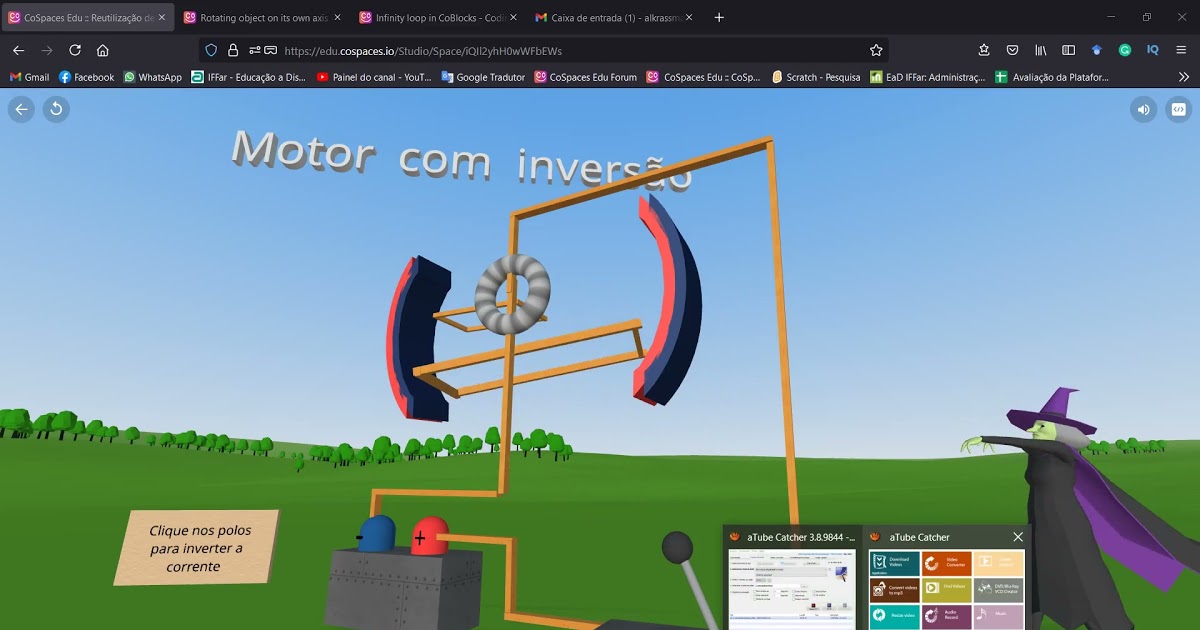Go to the browser home page
Viewport: 1200px width, 630px height.
click(x=103, y=50)
